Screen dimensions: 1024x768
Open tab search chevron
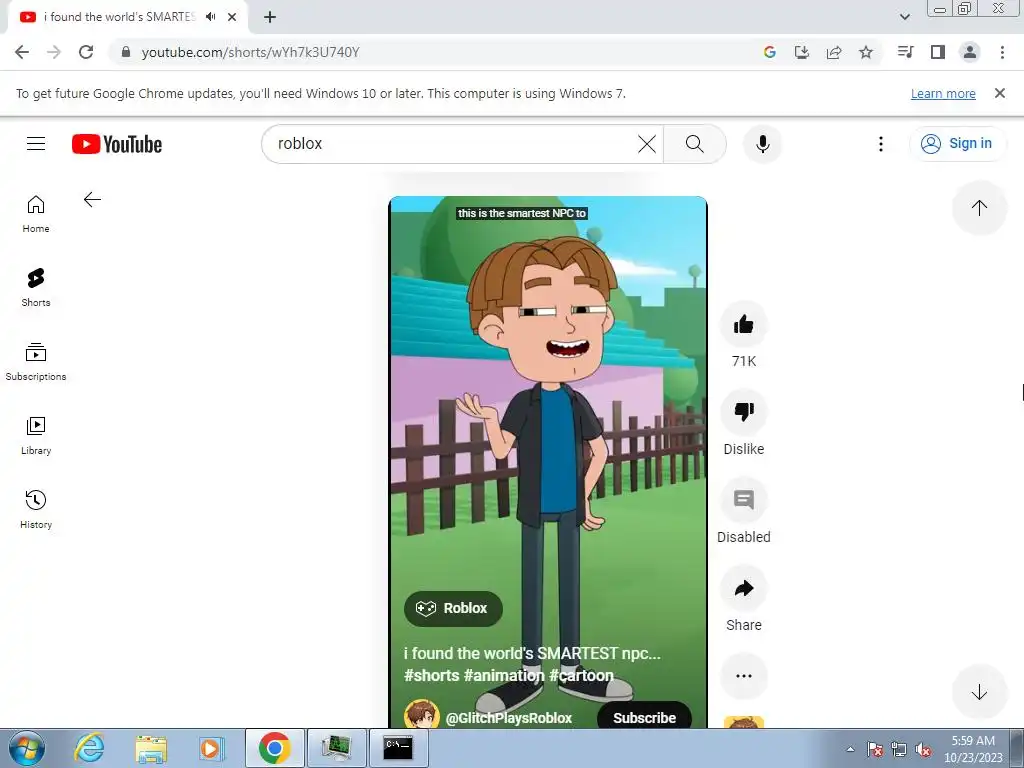pyautogui.click(x=904, y=17)
